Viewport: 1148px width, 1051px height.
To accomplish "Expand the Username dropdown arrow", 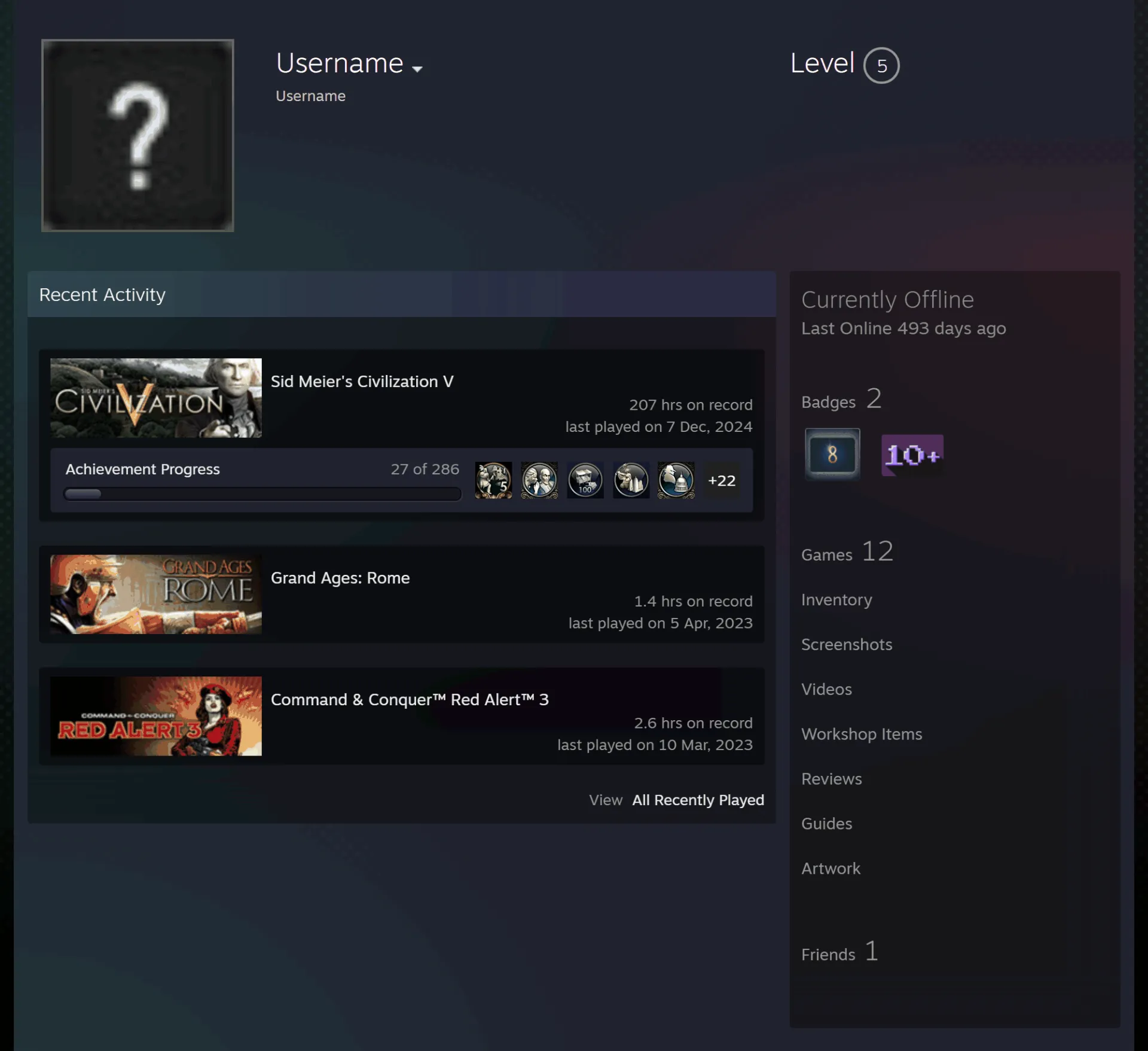I will click(x=417, y=69).
